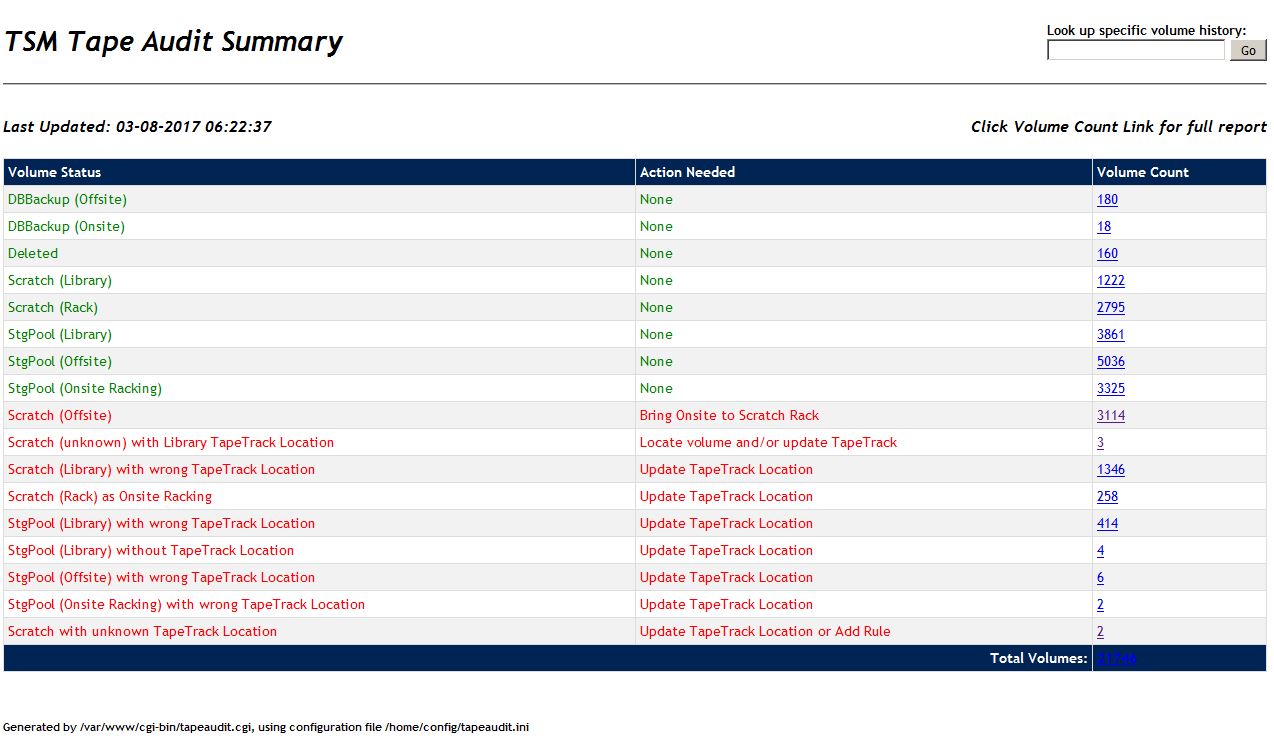Select the StgPool (Library) status text
The height and width of the screenshot is (740, 1274).
tap(60, 335)
